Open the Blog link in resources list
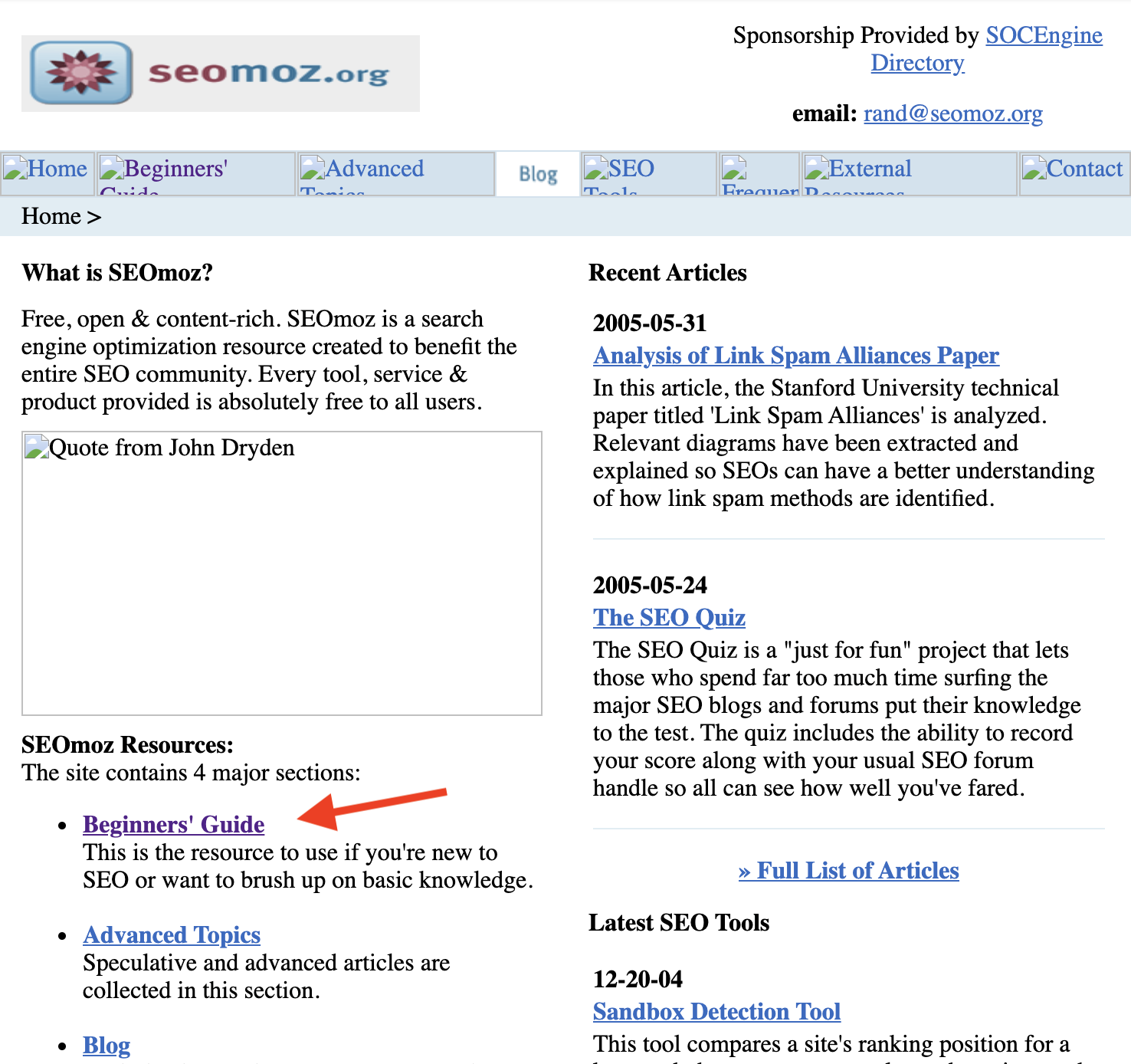1131x1064 pixels. tap(107, 1045)
